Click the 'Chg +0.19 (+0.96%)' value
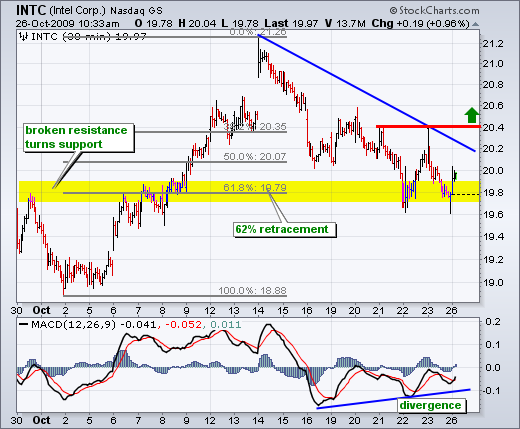The image size is (520, 429). click(x=420, y=24)
